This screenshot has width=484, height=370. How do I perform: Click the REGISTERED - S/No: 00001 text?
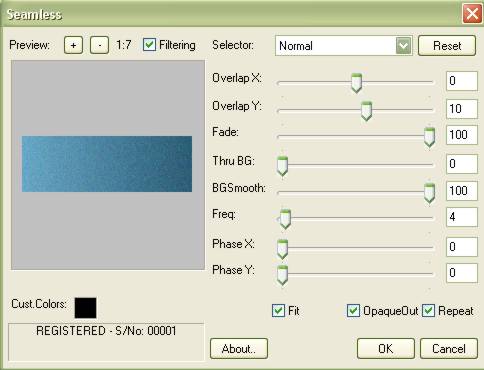(106, 331)
